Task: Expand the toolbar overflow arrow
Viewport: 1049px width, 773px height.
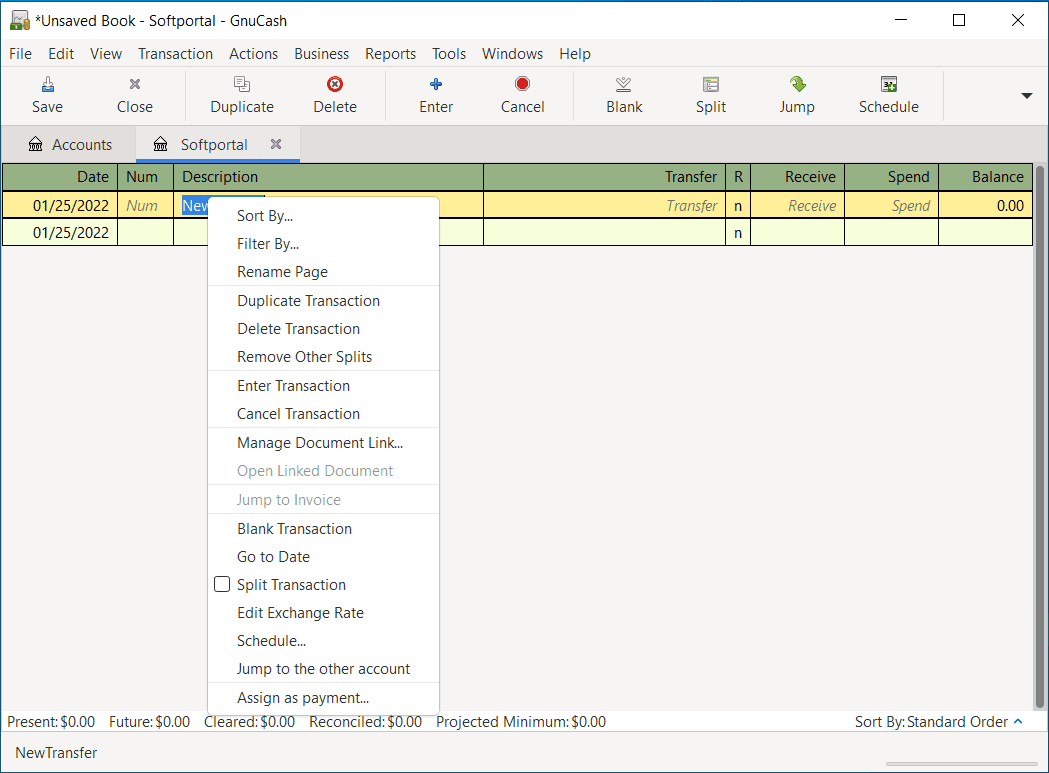Action: click(x=1027, y=96)
